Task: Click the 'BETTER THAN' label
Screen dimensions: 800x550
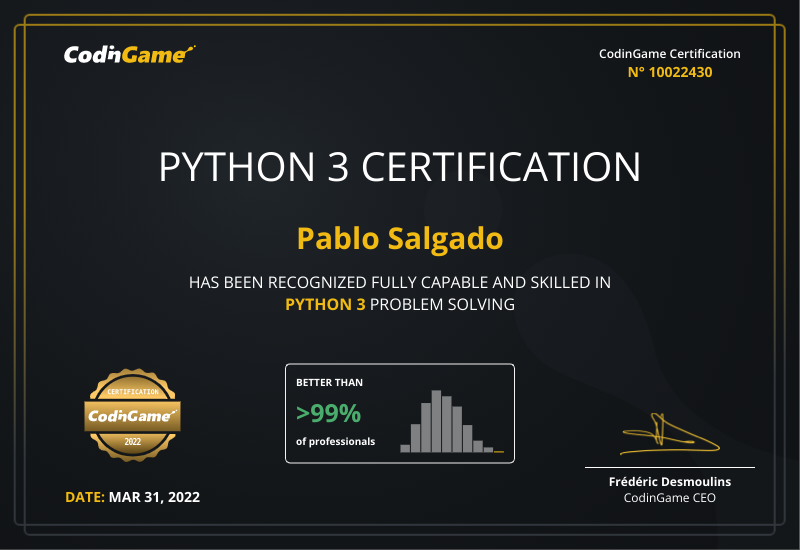Action: (x=329, y=383)
